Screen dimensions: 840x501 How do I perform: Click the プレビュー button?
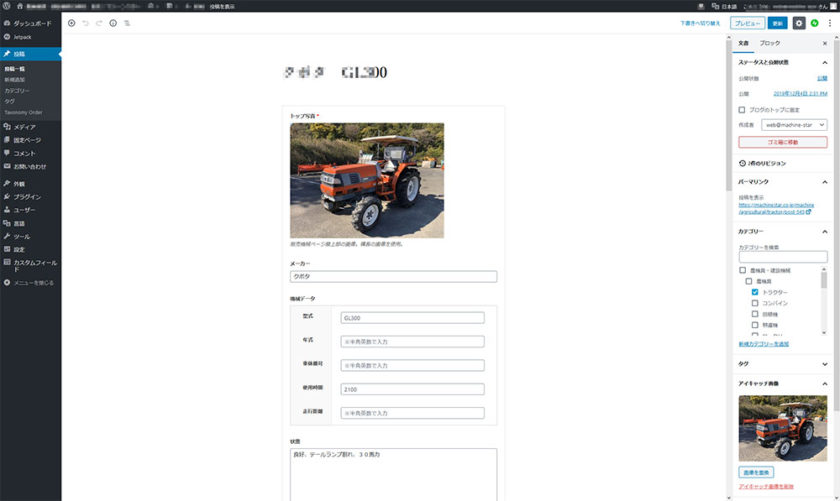pyautogui.click(x=747, y=23)
